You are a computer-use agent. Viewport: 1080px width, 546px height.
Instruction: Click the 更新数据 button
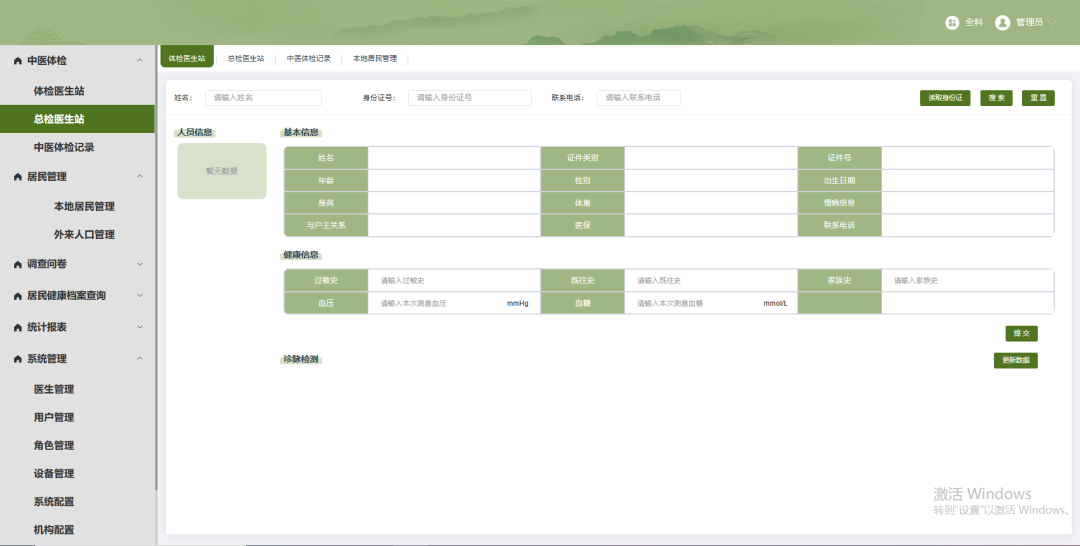[x=1015, y=360]
